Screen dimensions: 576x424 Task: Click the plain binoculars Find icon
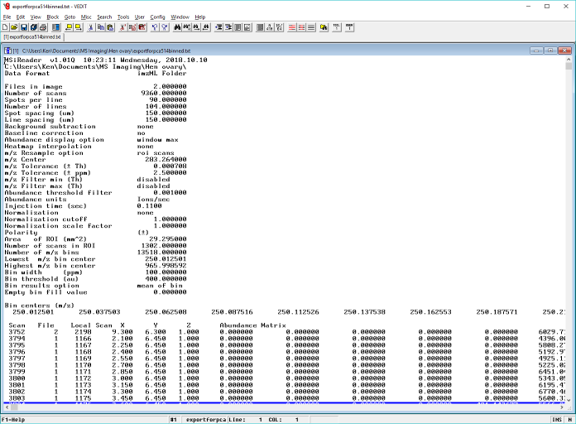[177, 27]
